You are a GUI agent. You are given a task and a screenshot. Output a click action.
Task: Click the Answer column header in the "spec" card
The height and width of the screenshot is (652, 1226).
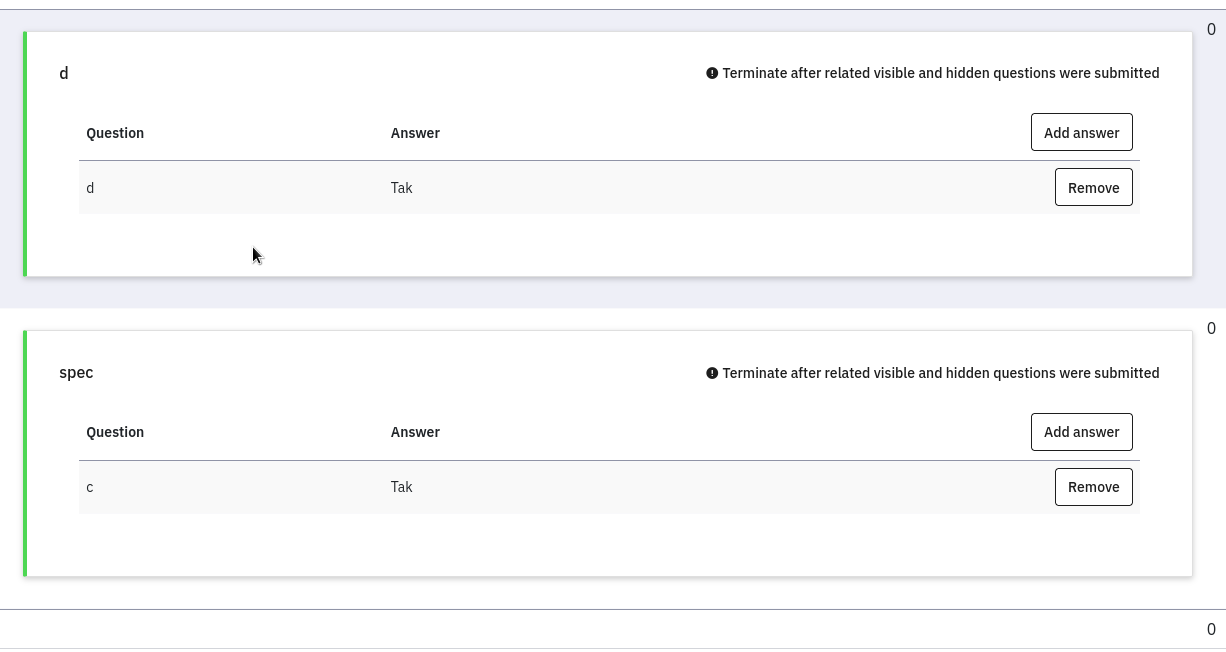click(x=415, y=432)
